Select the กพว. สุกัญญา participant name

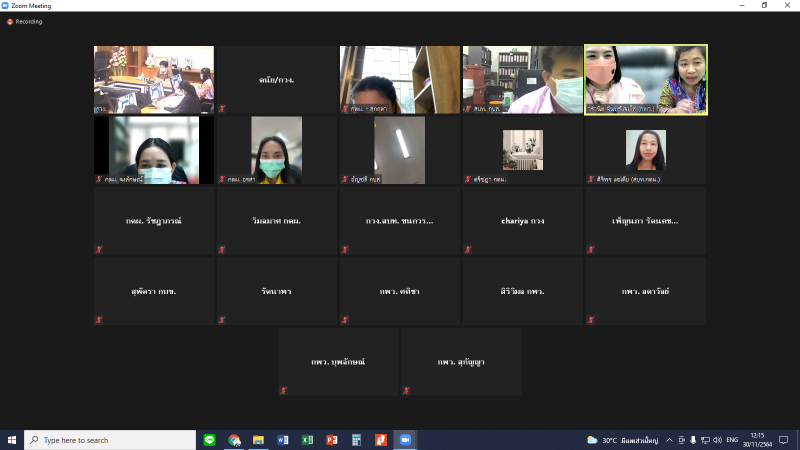click(461, 362)
